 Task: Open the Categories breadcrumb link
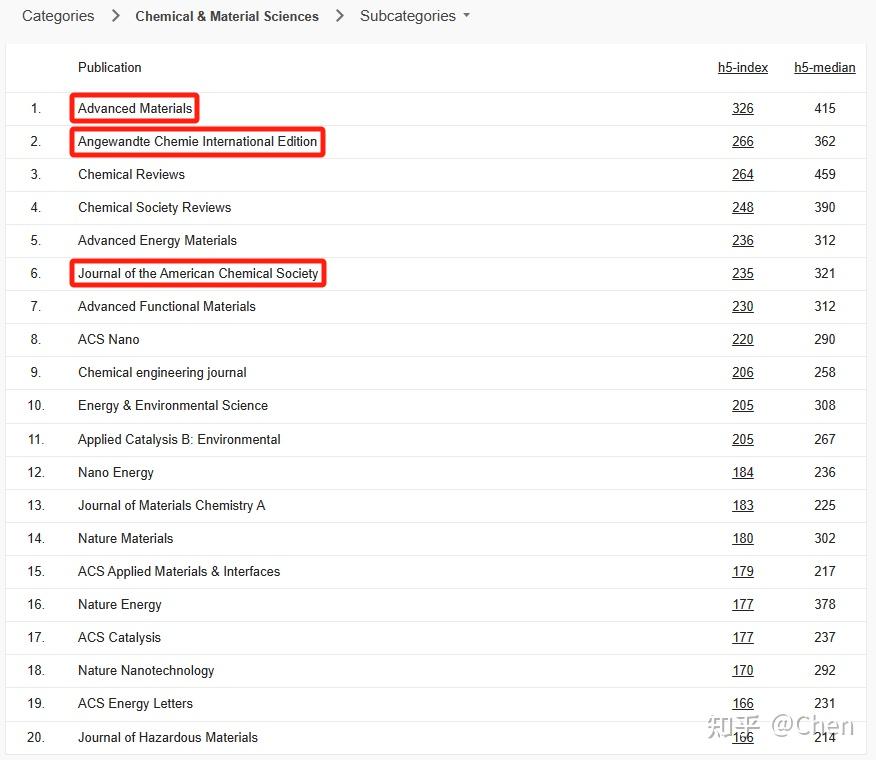click(x=58, y=16)
